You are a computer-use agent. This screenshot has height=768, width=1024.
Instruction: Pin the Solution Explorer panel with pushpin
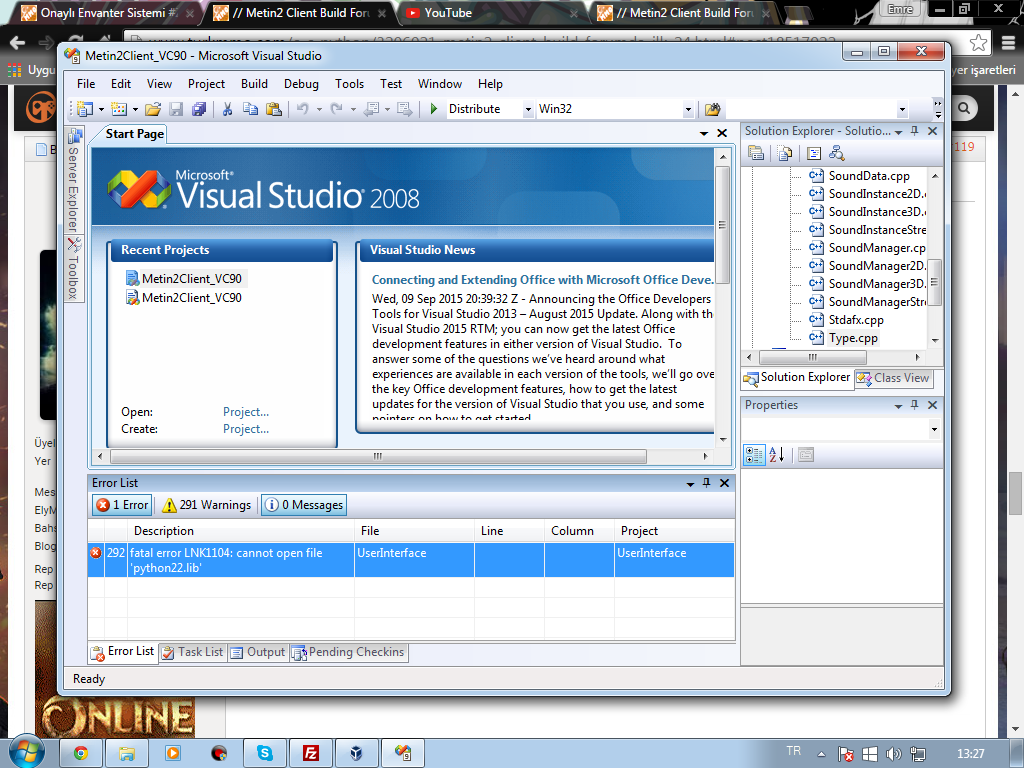click(x=914, y=131)
